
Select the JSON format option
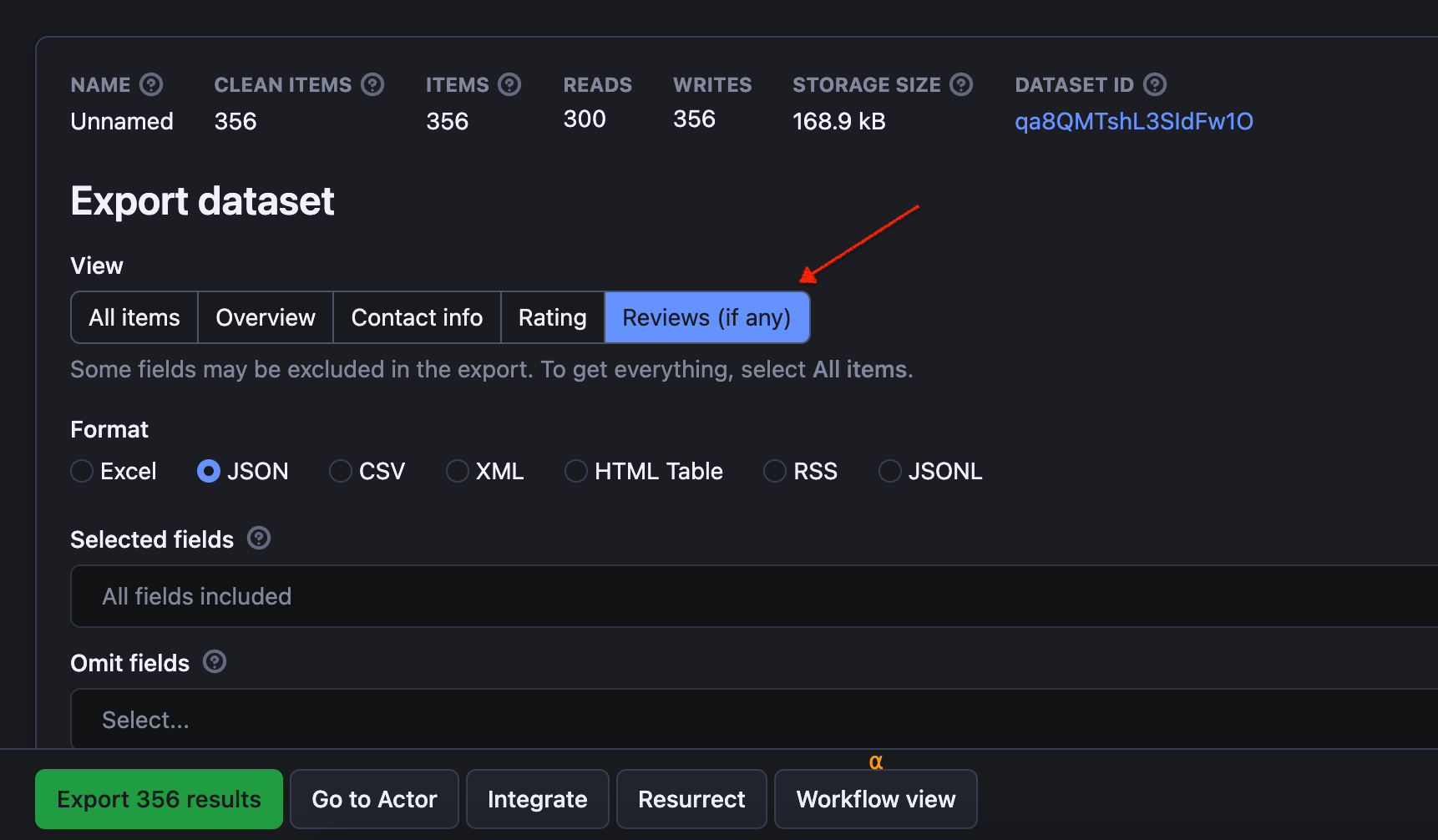[x=209, y=471]
